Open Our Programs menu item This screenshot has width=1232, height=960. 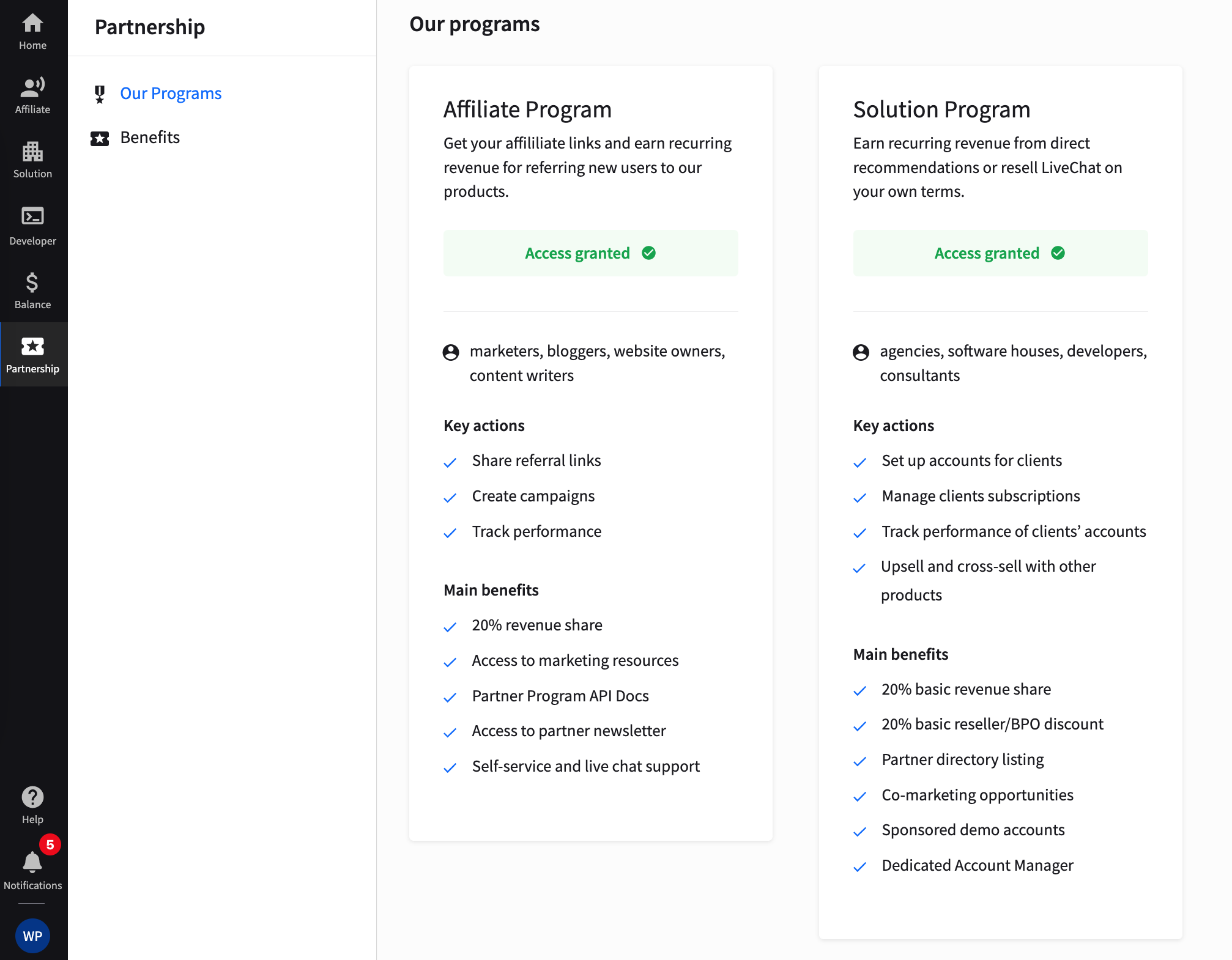click(171, 94)
